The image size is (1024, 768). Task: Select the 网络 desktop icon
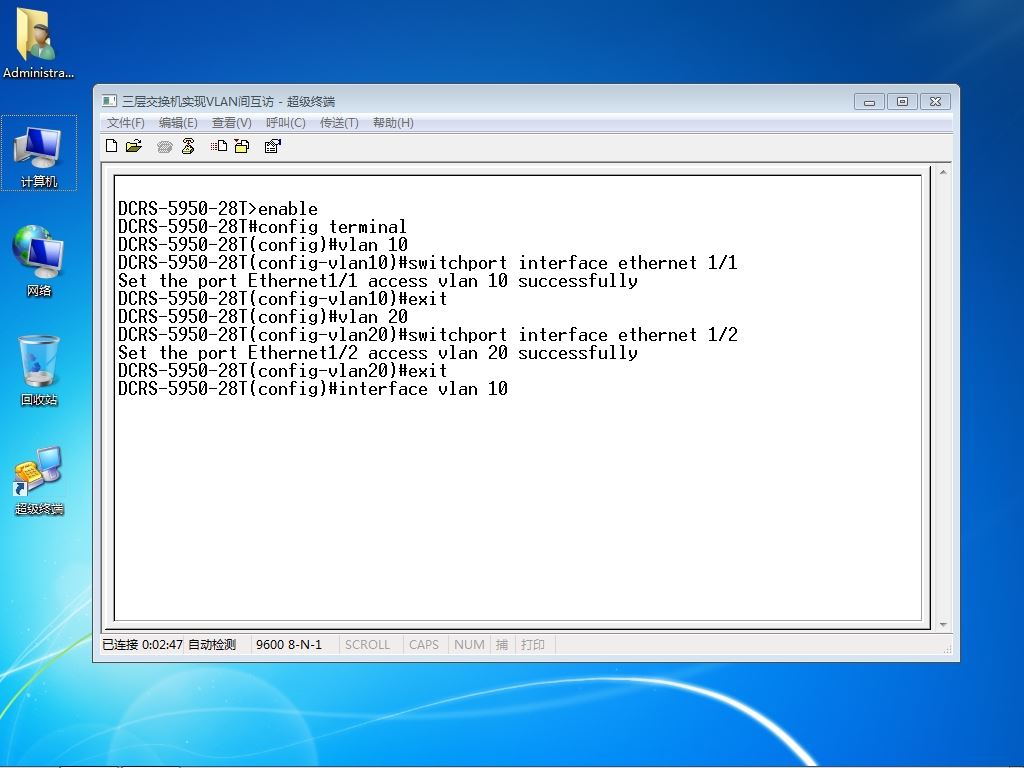tap(39, 261)
